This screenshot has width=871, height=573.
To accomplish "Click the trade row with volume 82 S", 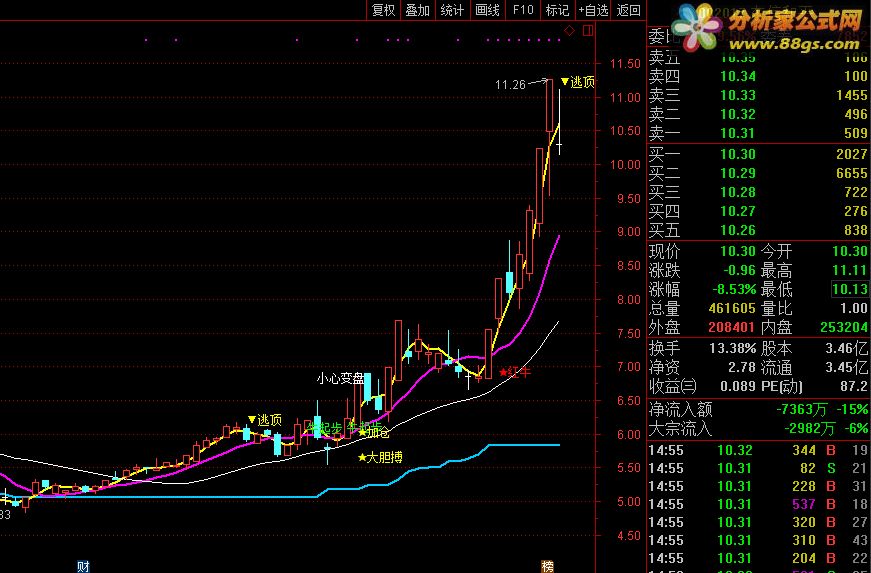I will (x=759, y=469).
